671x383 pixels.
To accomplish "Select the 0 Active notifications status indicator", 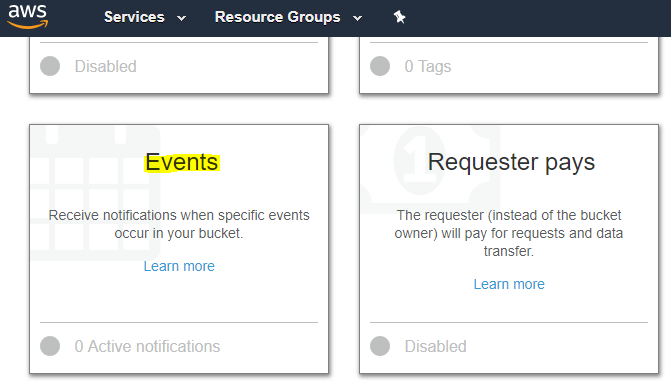I will [x=50, y=346].
